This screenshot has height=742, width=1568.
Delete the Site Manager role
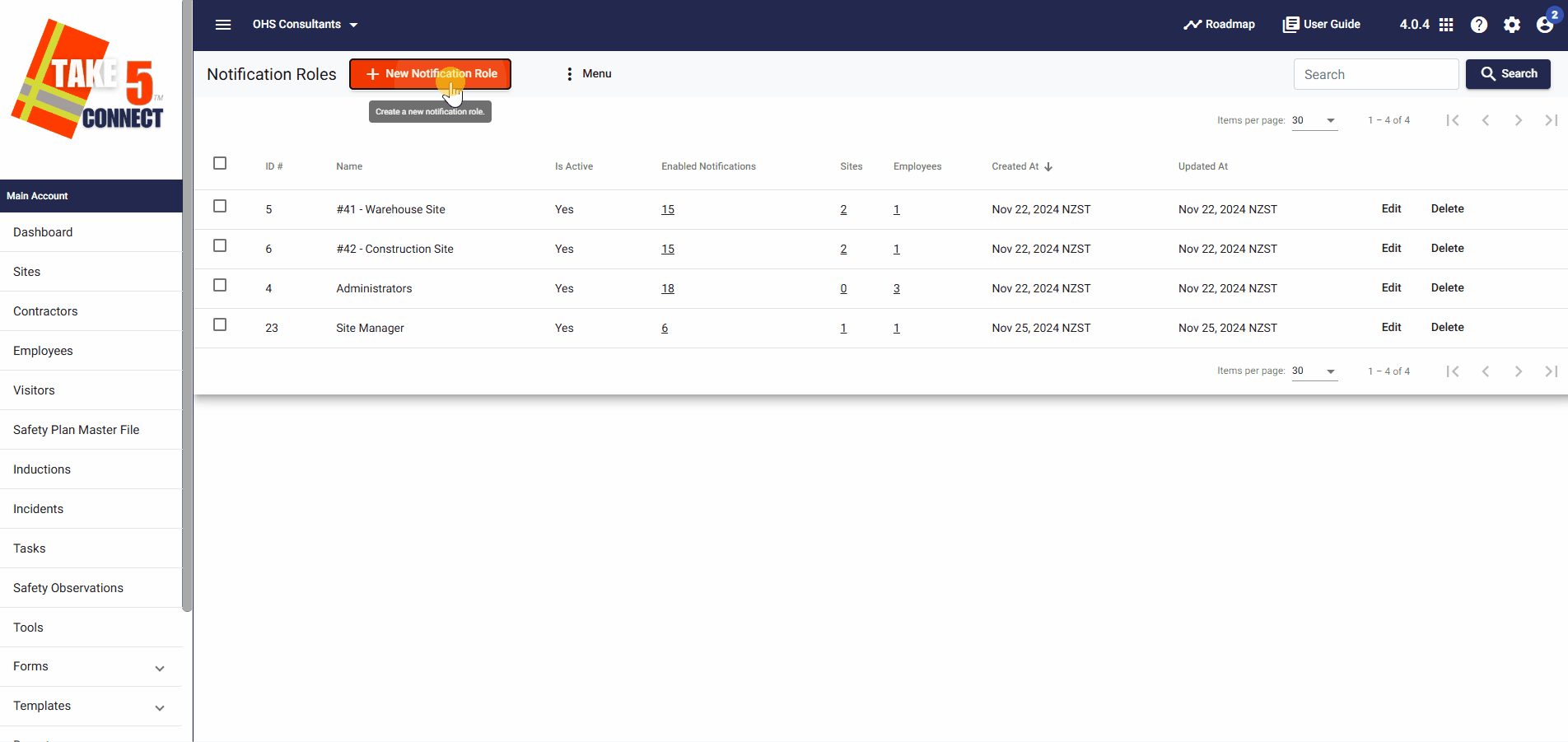click(x=1447, y=328)
